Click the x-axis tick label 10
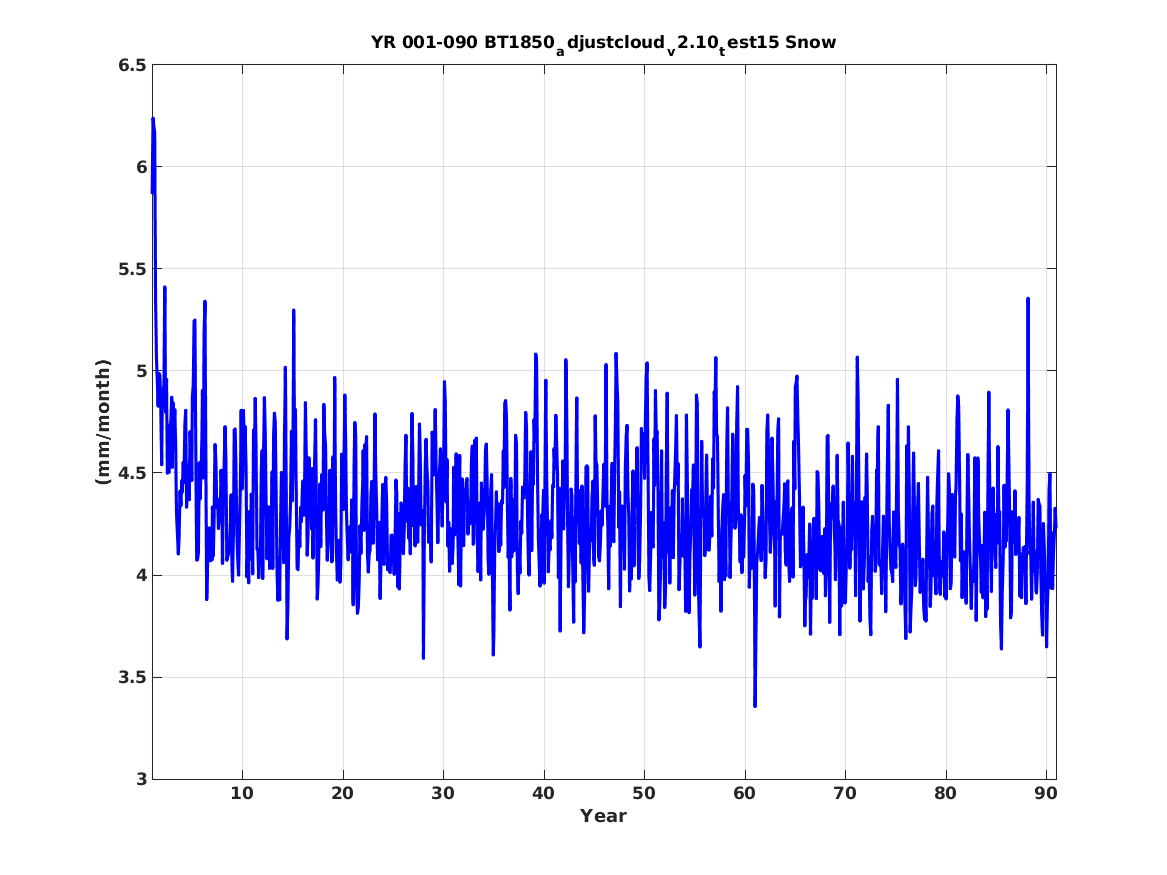The width and height of the screenshot is (1167, 875). (x=242, y=794)
